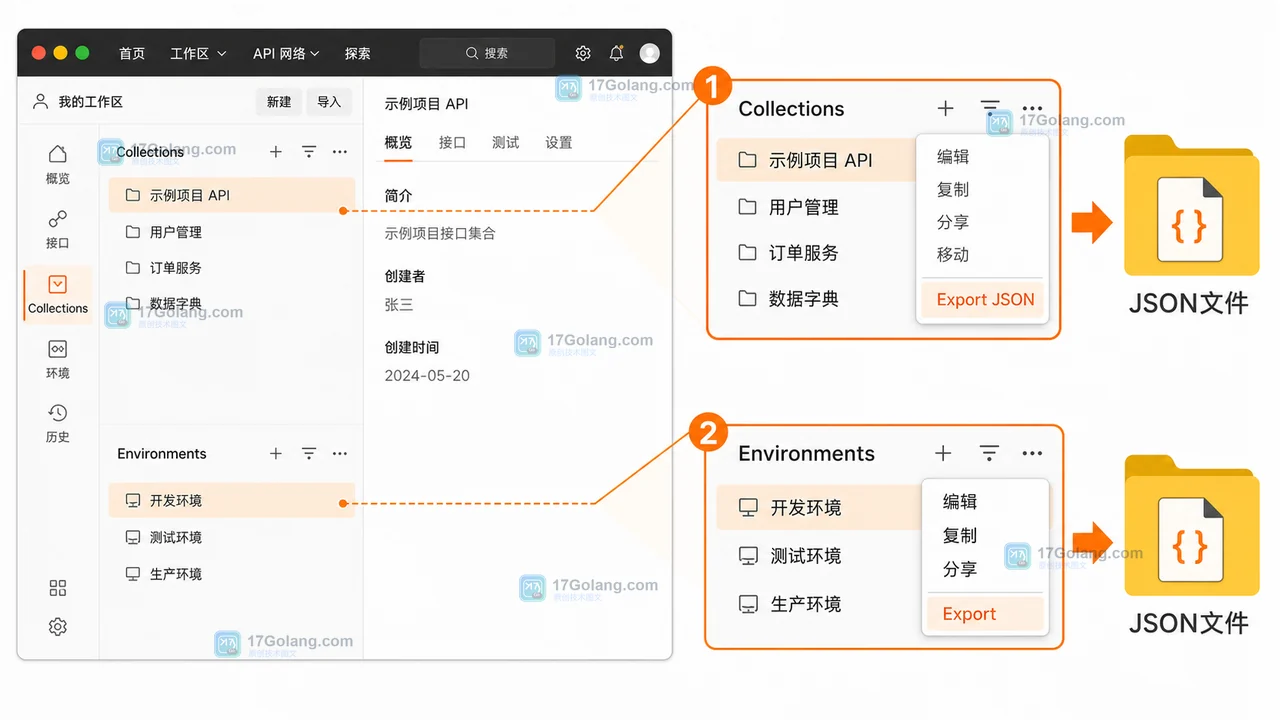Open Environments more options in main window
The width and height of the screenshot is (1280, 720).
click(340, 454)
